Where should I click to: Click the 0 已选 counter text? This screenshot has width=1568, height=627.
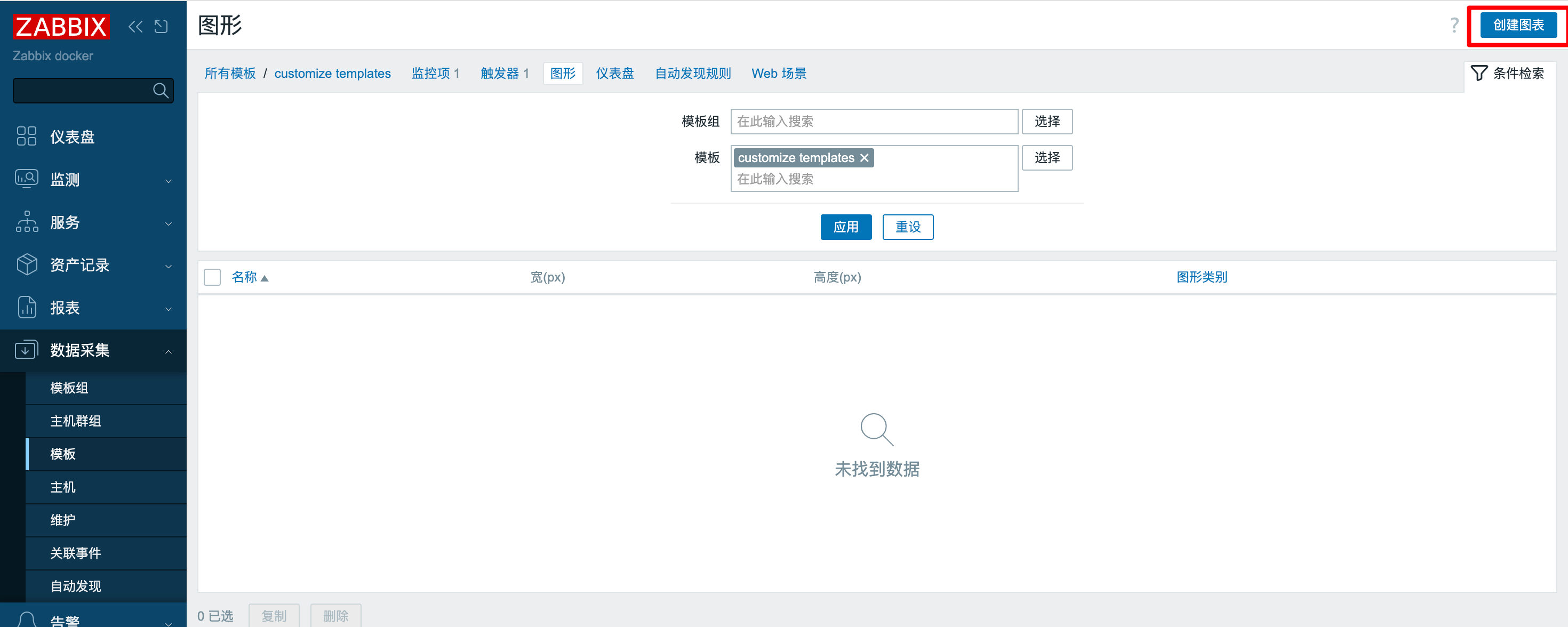coord(215,616)
